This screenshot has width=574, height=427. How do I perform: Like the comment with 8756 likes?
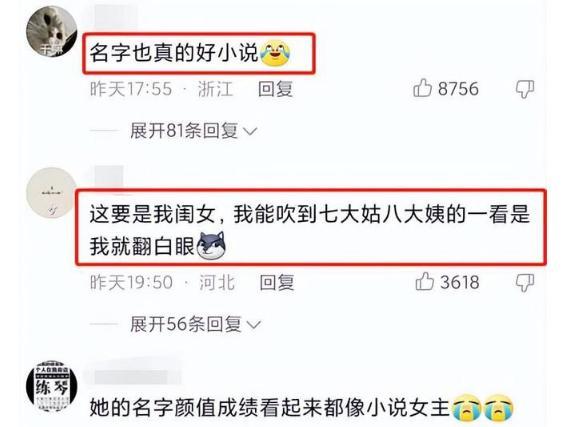coord(422,88)
